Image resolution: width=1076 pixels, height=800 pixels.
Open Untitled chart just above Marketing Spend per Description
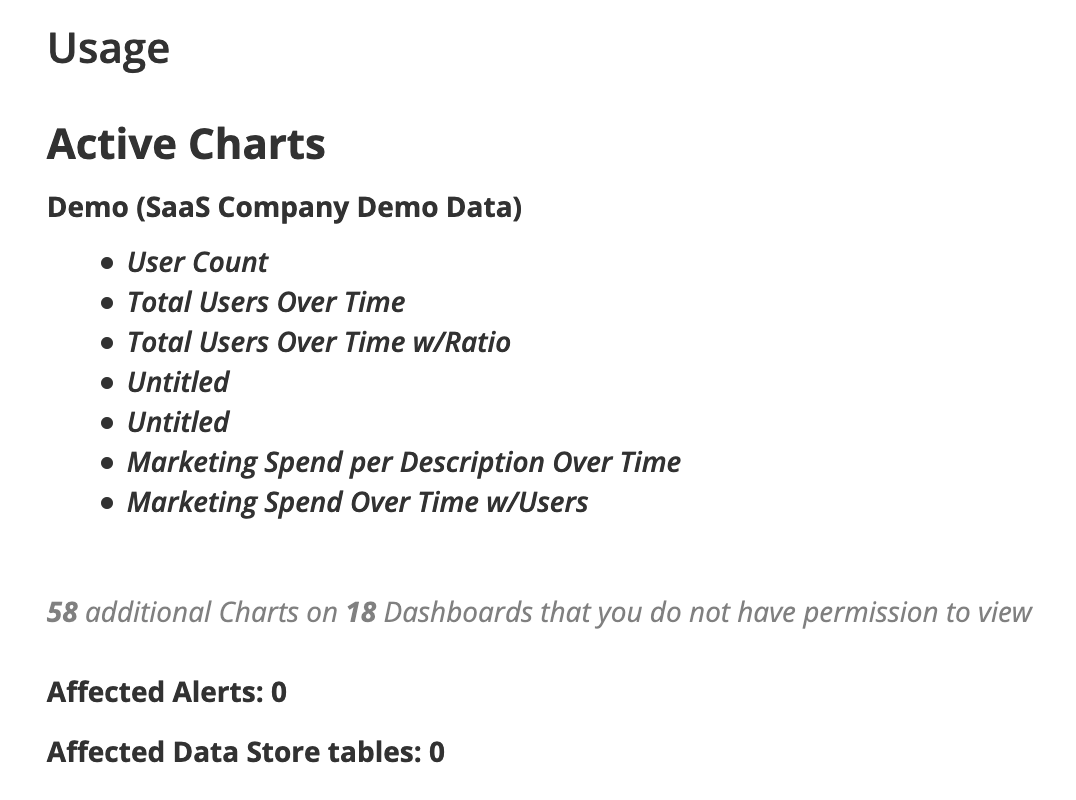178,422
